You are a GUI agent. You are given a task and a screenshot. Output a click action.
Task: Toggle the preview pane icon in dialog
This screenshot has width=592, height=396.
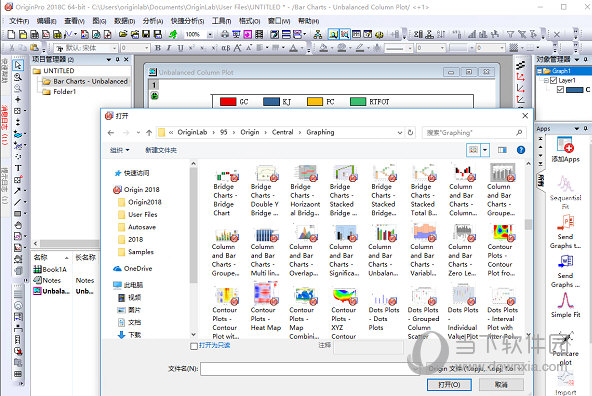pyautogui.click(x=502, y=150)
